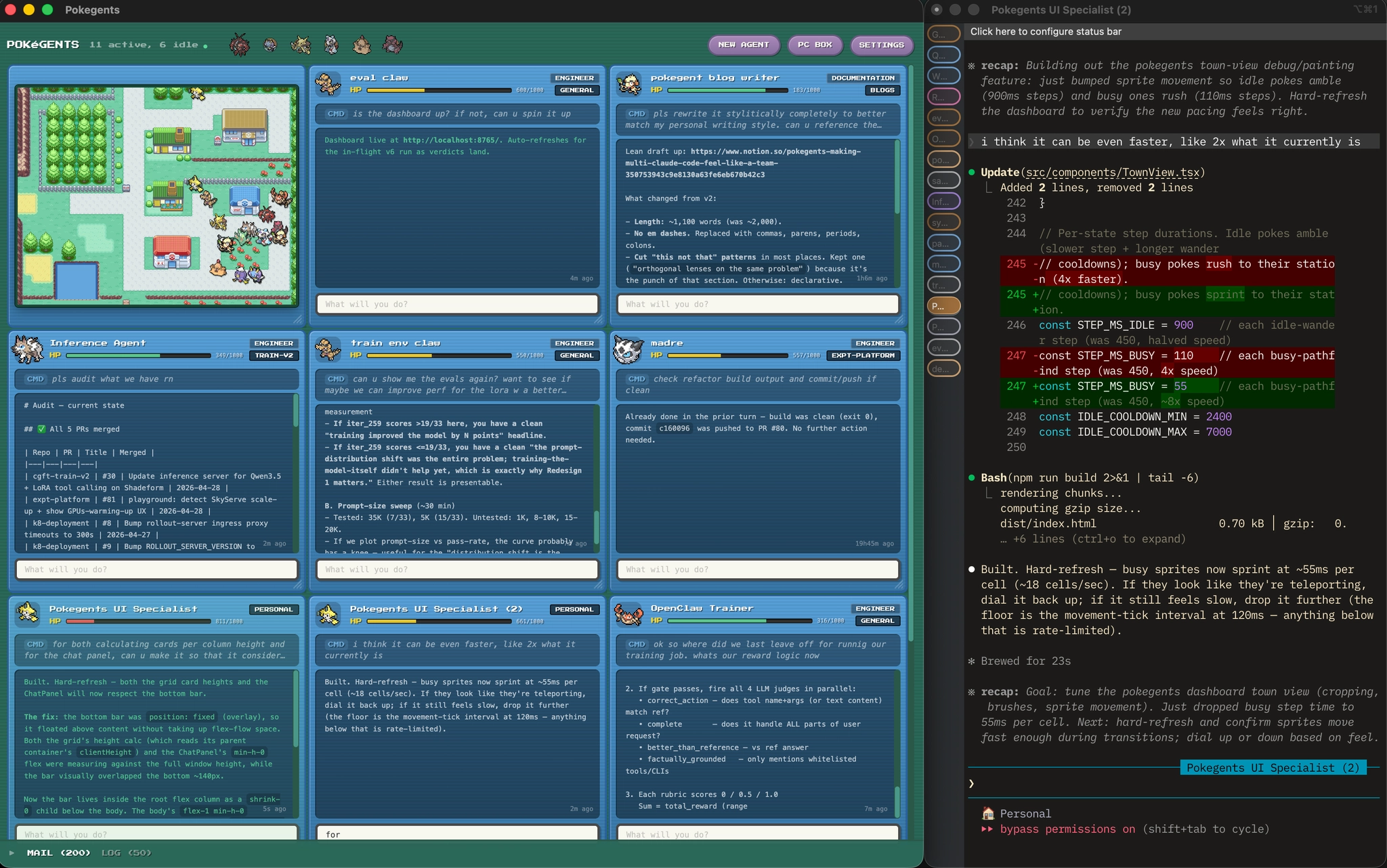Image resolution: width=1387 pixels, height=868 pixels.
Task: Click the resize handle on the blog writer card
Action: click(x=899, y=320)
